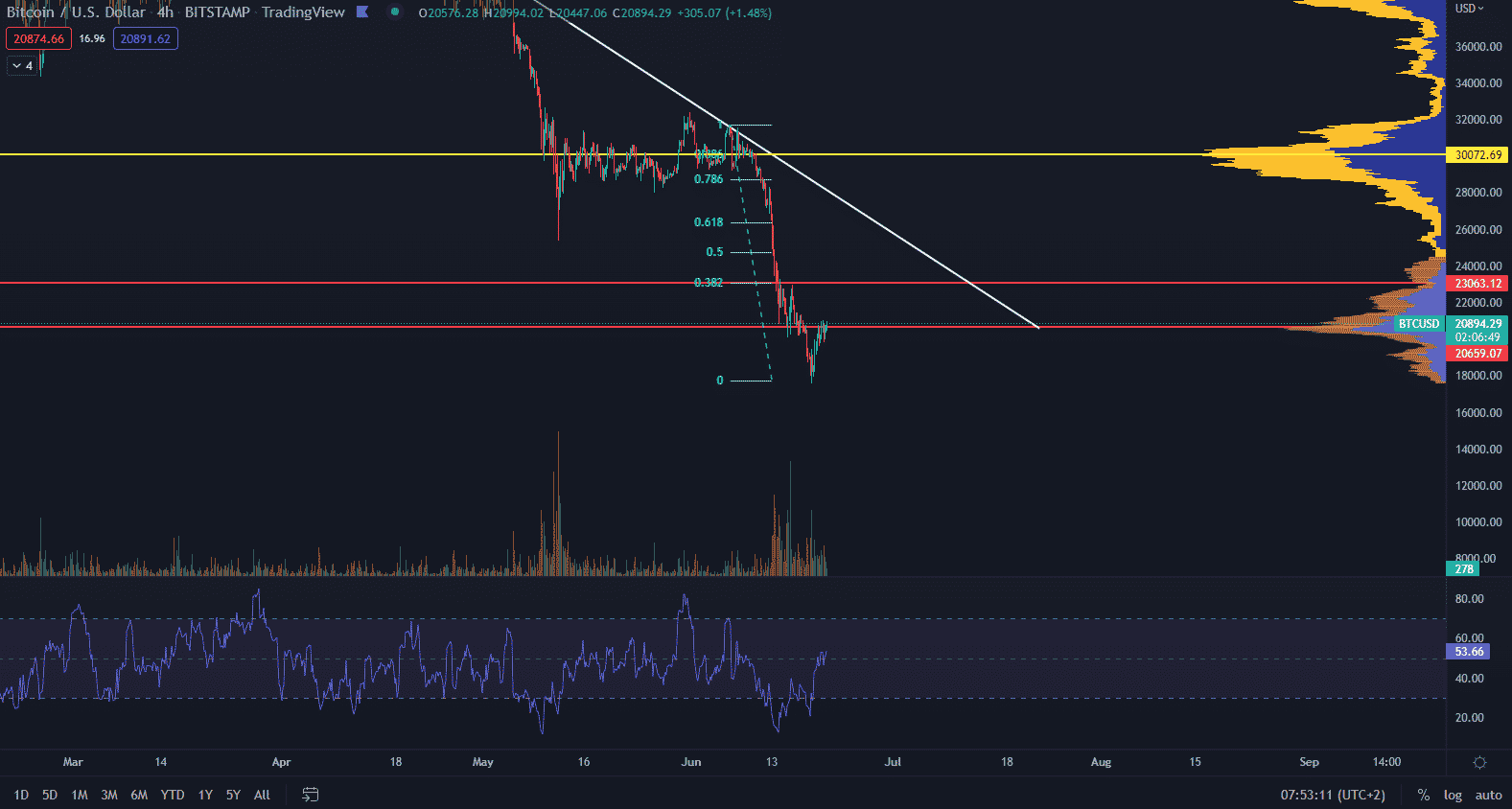
Task: Click the yellow 30072.69 price label
Action: point(1477,155)
